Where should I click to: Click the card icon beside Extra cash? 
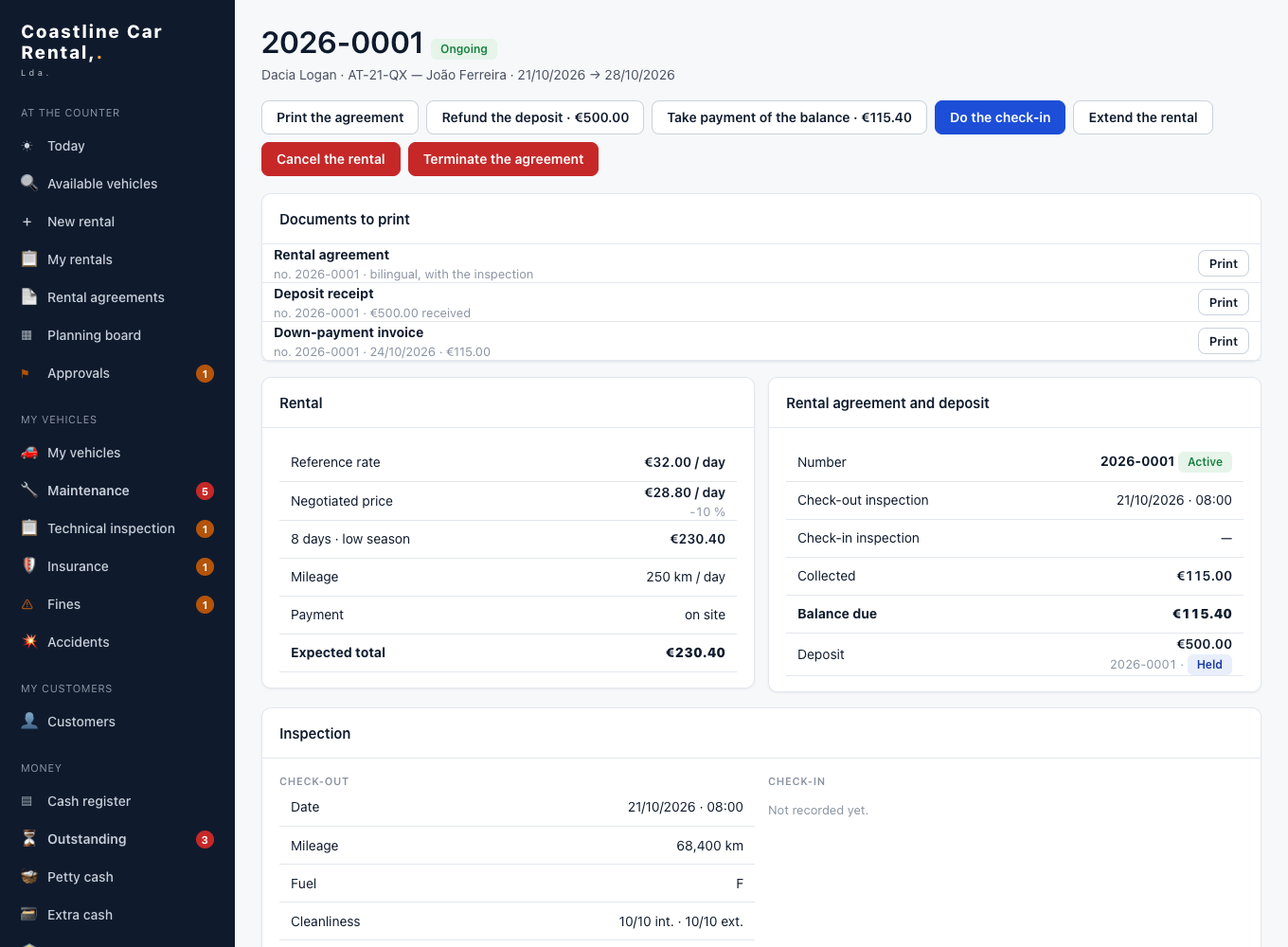pos(29,914)
